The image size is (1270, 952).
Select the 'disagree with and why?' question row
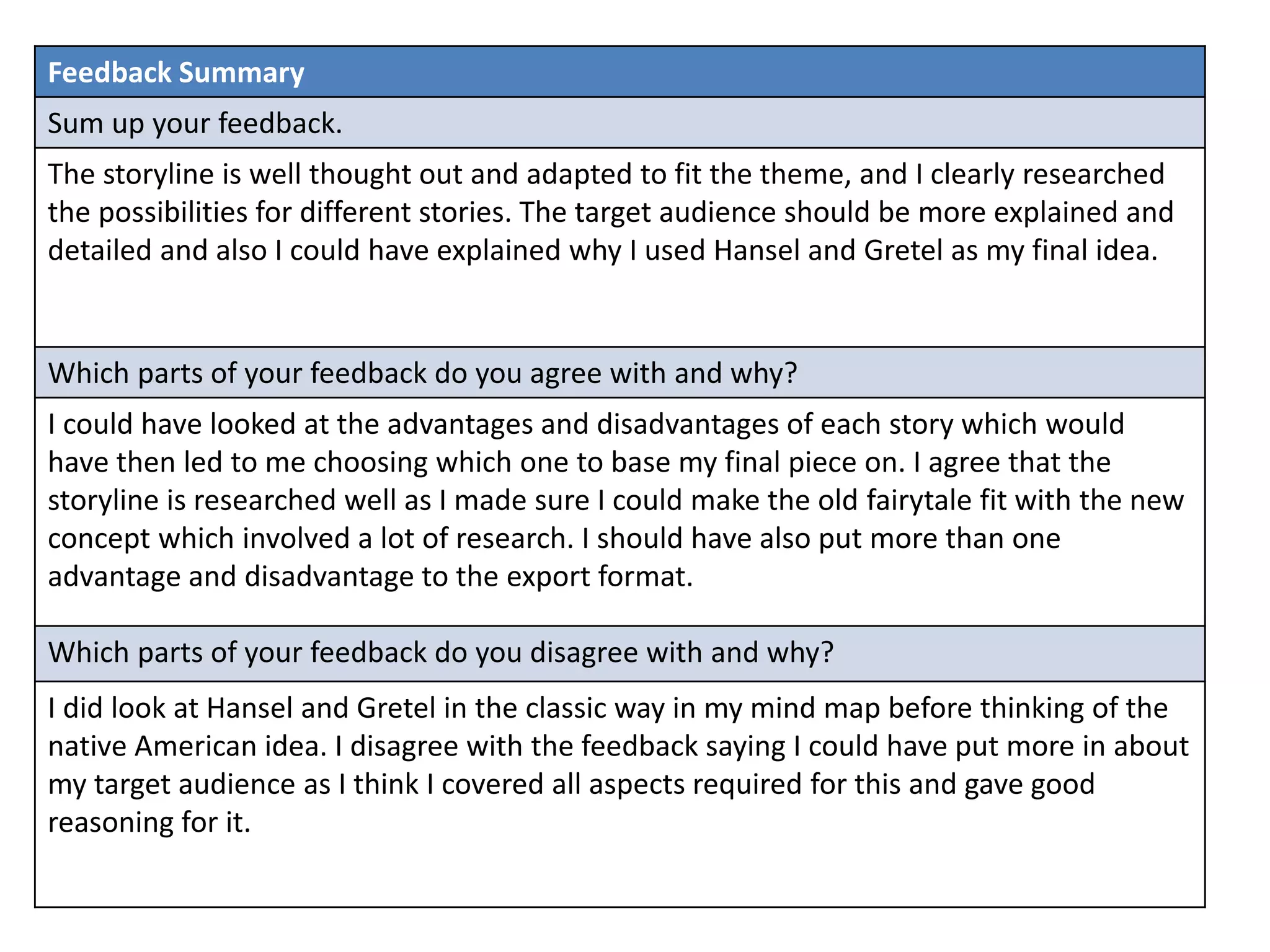[619, 653]
